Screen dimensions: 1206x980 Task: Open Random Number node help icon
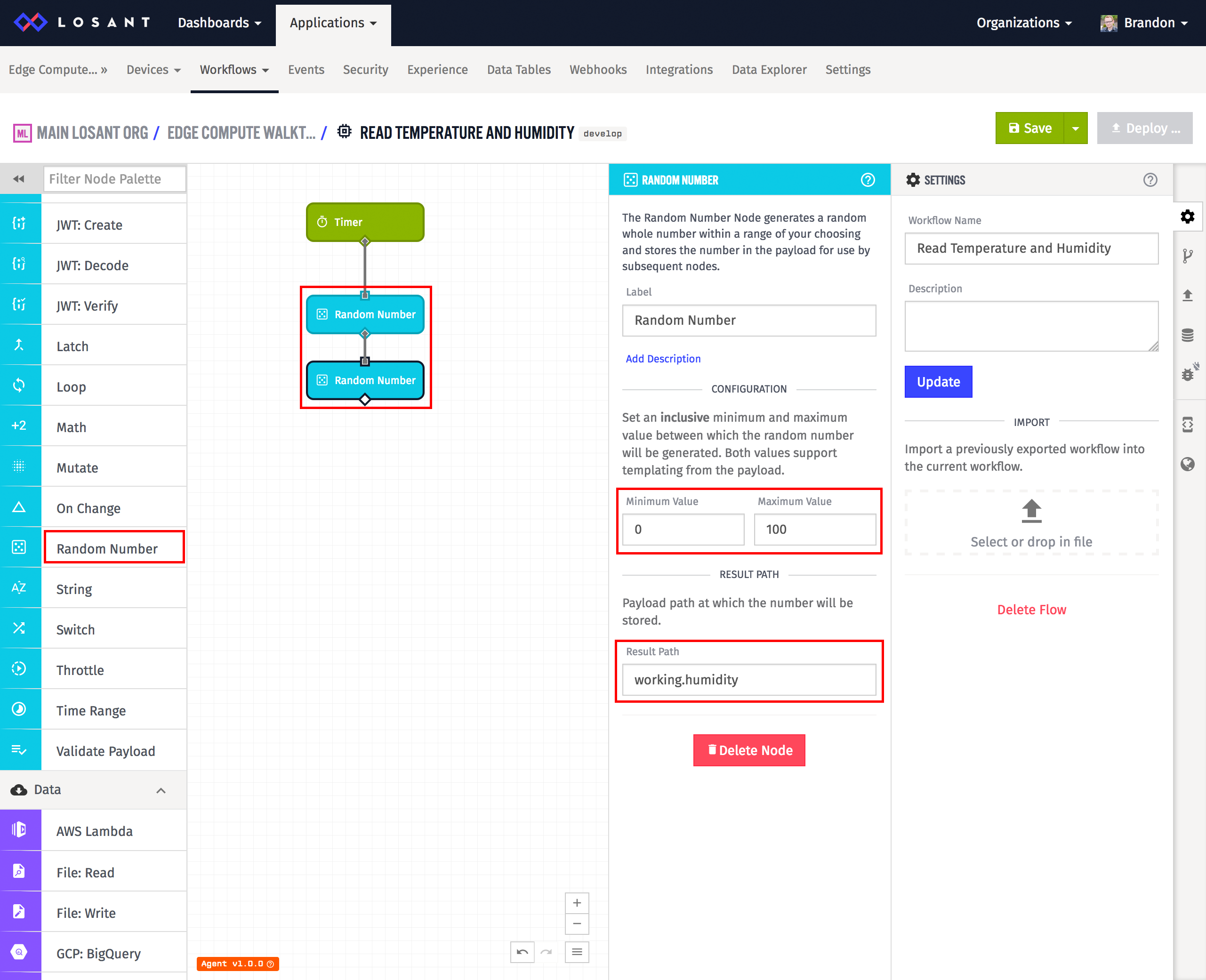coord(868,180)
